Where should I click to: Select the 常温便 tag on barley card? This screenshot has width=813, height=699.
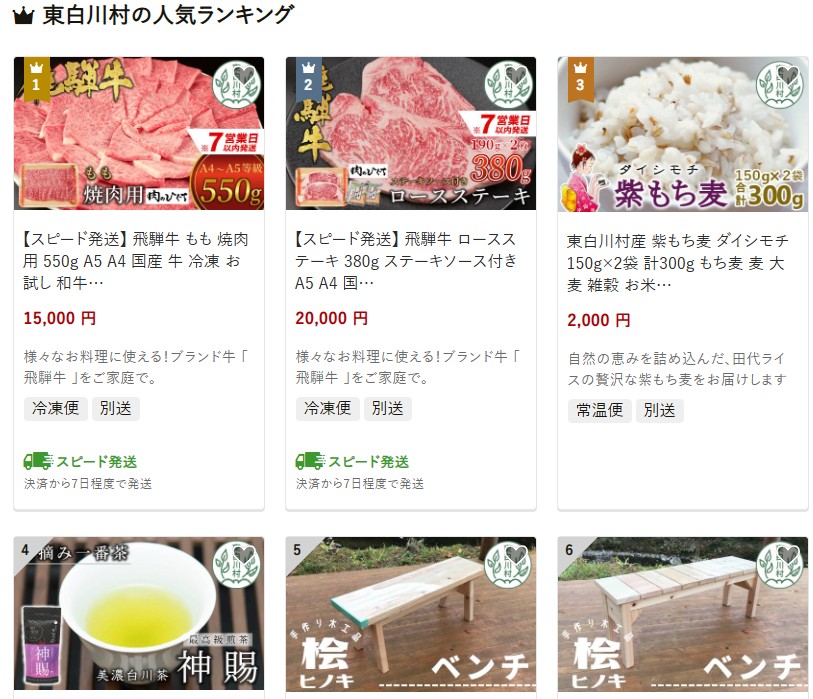click(x=599, y=410)
